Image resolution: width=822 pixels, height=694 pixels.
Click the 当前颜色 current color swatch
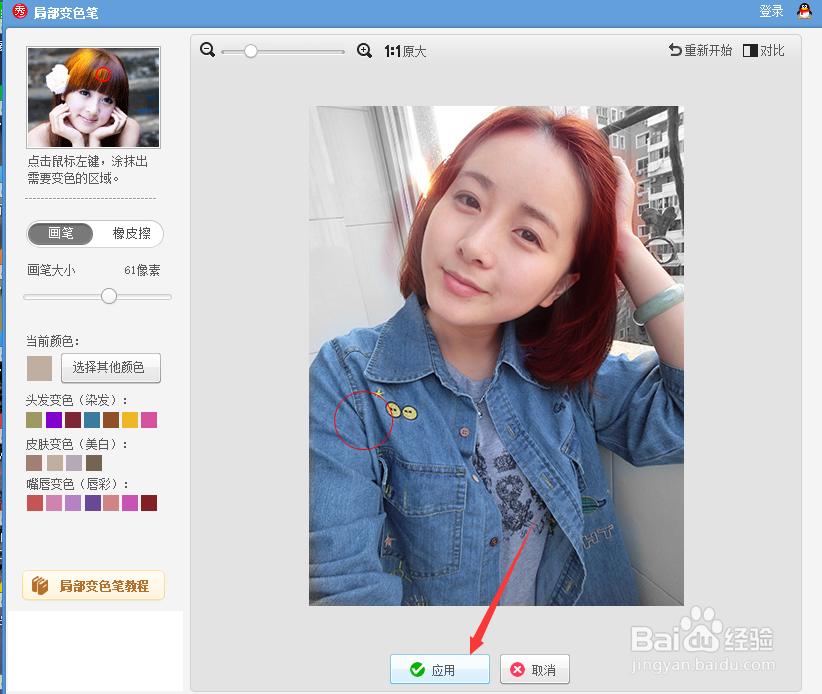38,368
